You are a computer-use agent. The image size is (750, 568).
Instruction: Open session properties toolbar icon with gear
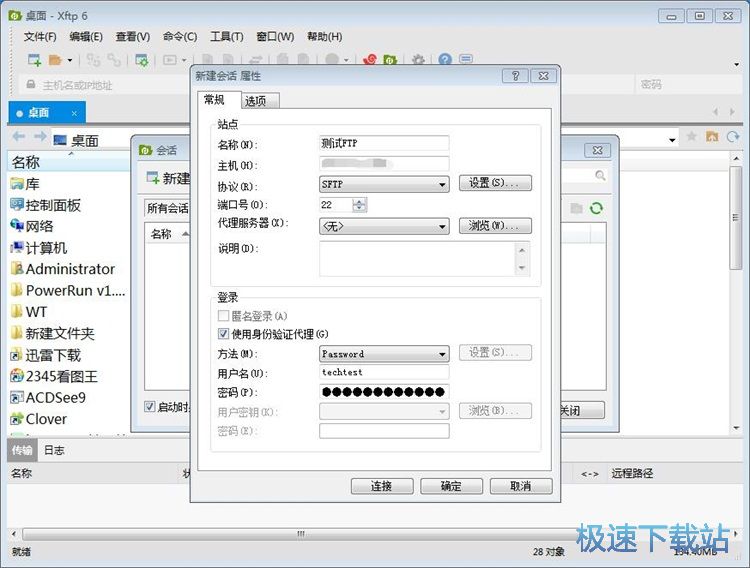click(x=142, y=60)
